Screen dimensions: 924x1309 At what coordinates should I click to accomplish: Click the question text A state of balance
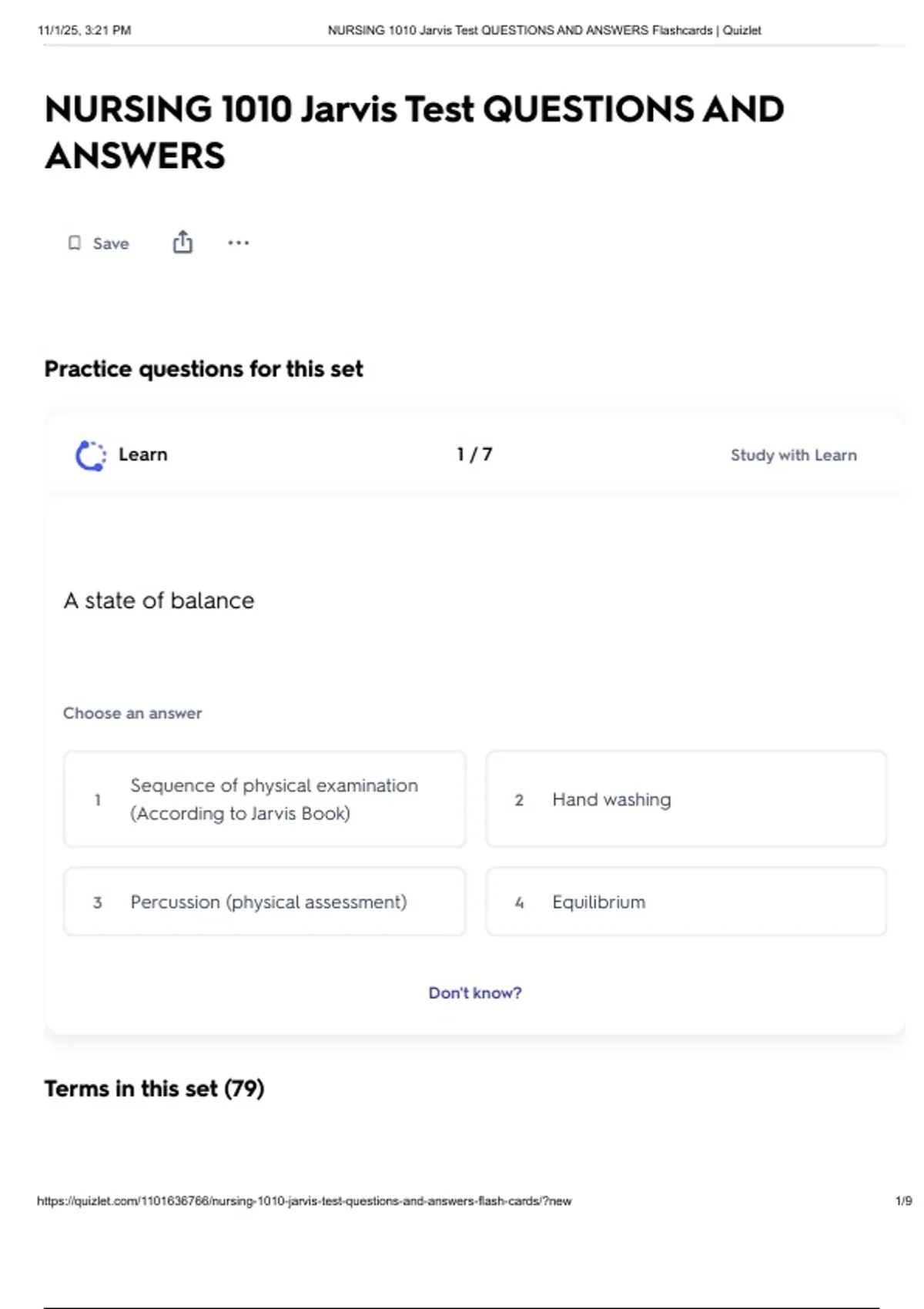tap(159, 601)
